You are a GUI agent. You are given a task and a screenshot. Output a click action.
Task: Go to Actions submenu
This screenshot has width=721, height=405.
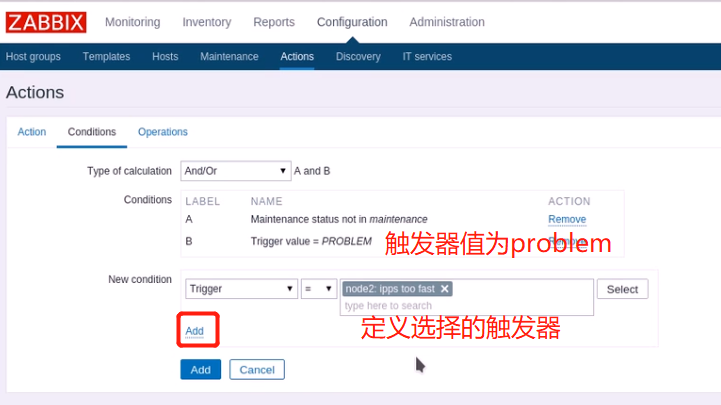pos(297,57)
